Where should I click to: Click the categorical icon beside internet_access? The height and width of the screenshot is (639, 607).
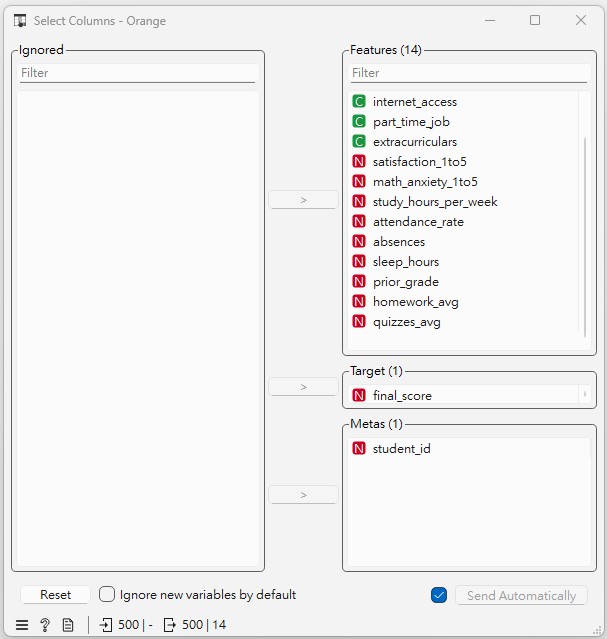(359, 102)
